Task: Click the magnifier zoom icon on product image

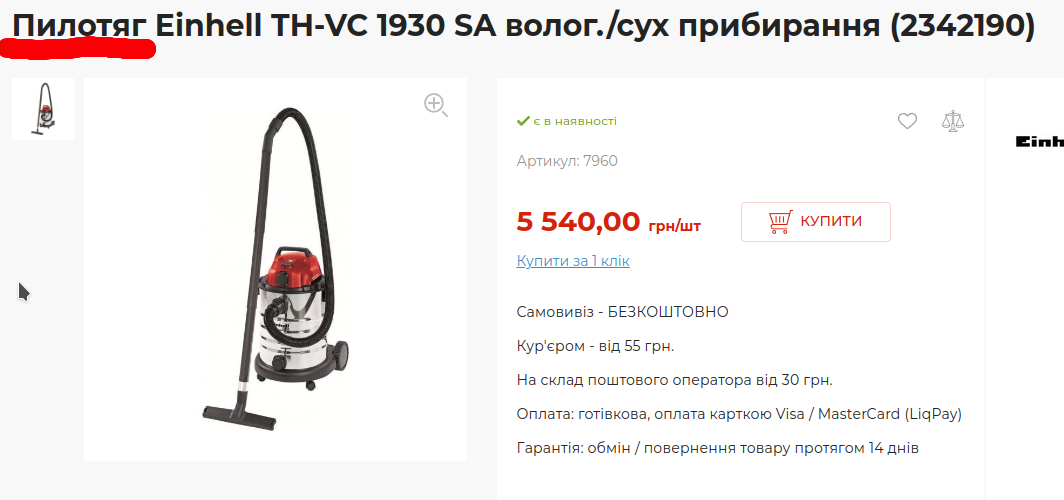Action: point(436,105)
